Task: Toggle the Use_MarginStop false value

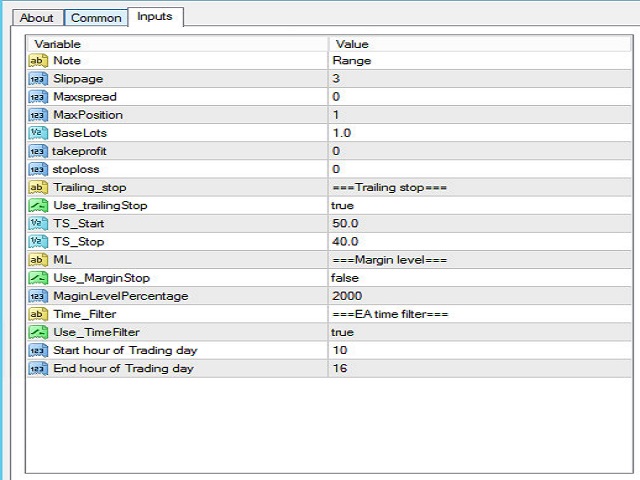Action: (345, 277)
